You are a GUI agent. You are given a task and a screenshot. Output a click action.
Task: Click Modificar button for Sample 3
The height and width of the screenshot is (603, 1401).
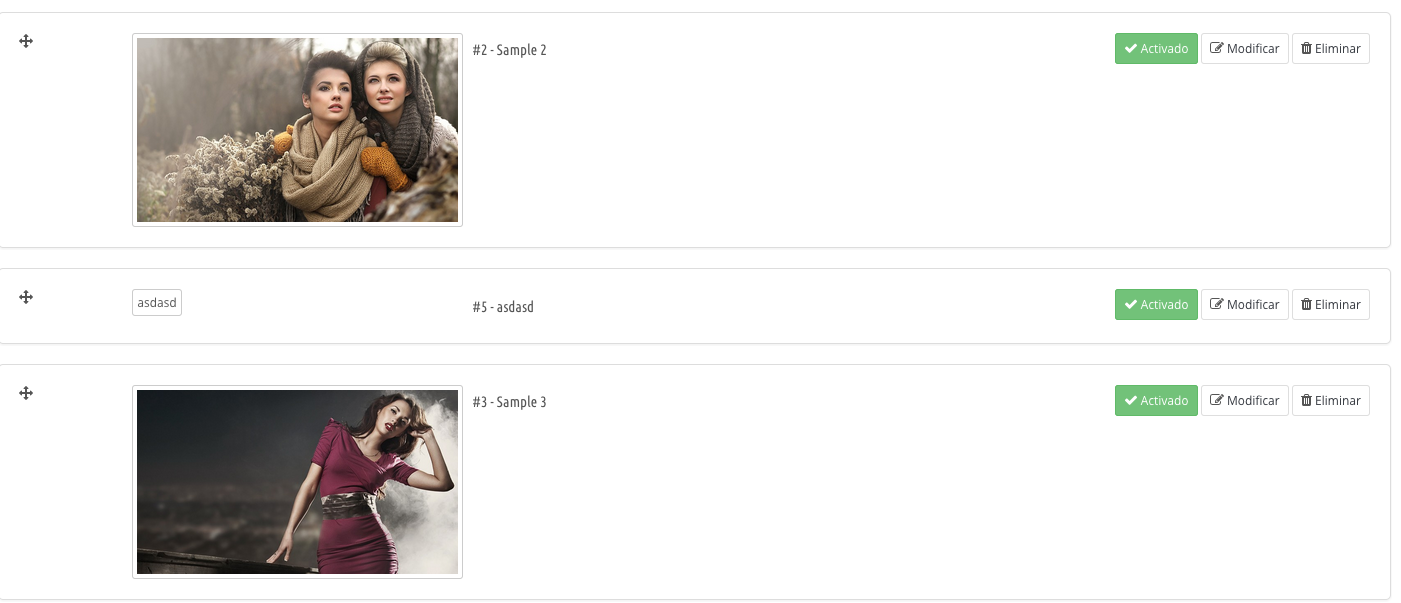1245,400
